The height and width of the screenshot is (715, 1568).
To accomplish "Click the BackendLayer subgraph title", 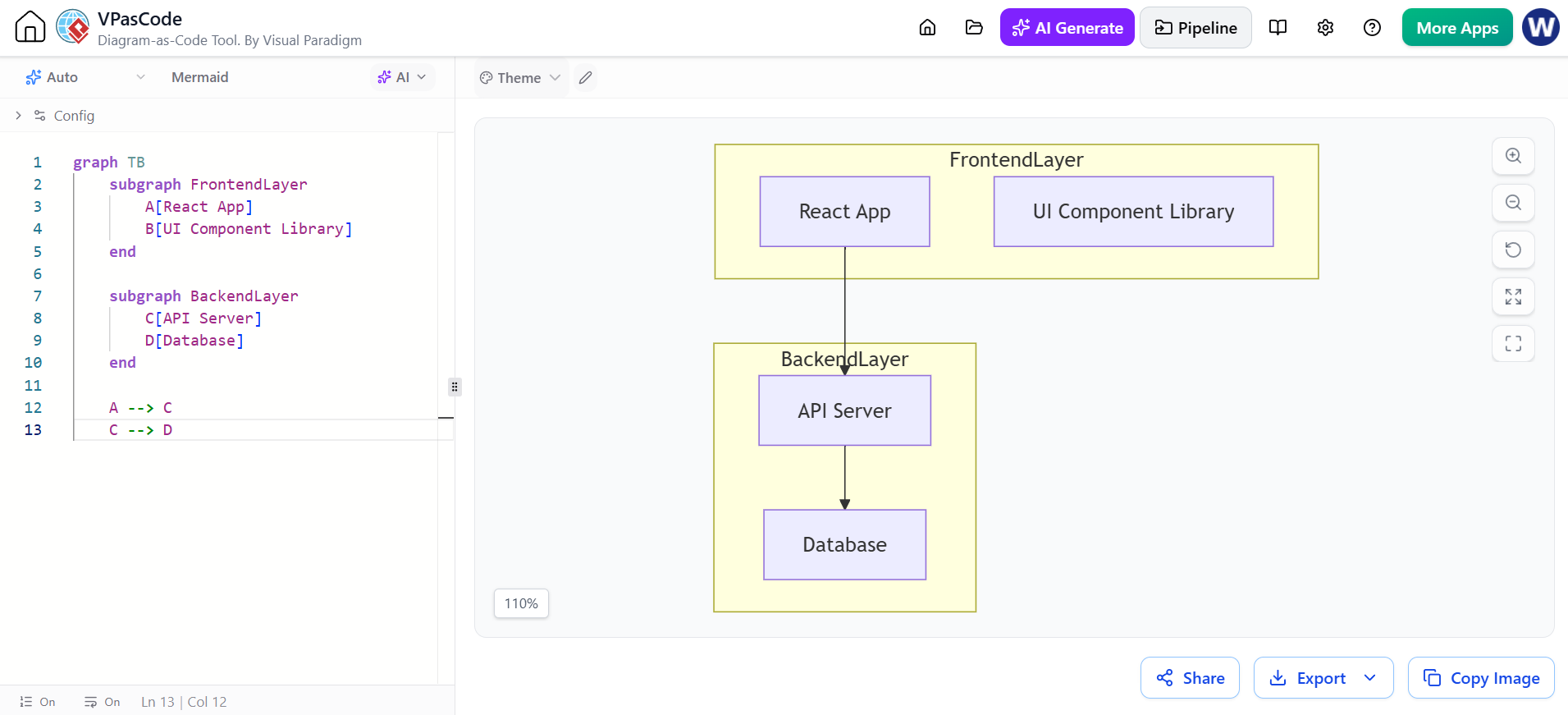I will click(844, 360).
